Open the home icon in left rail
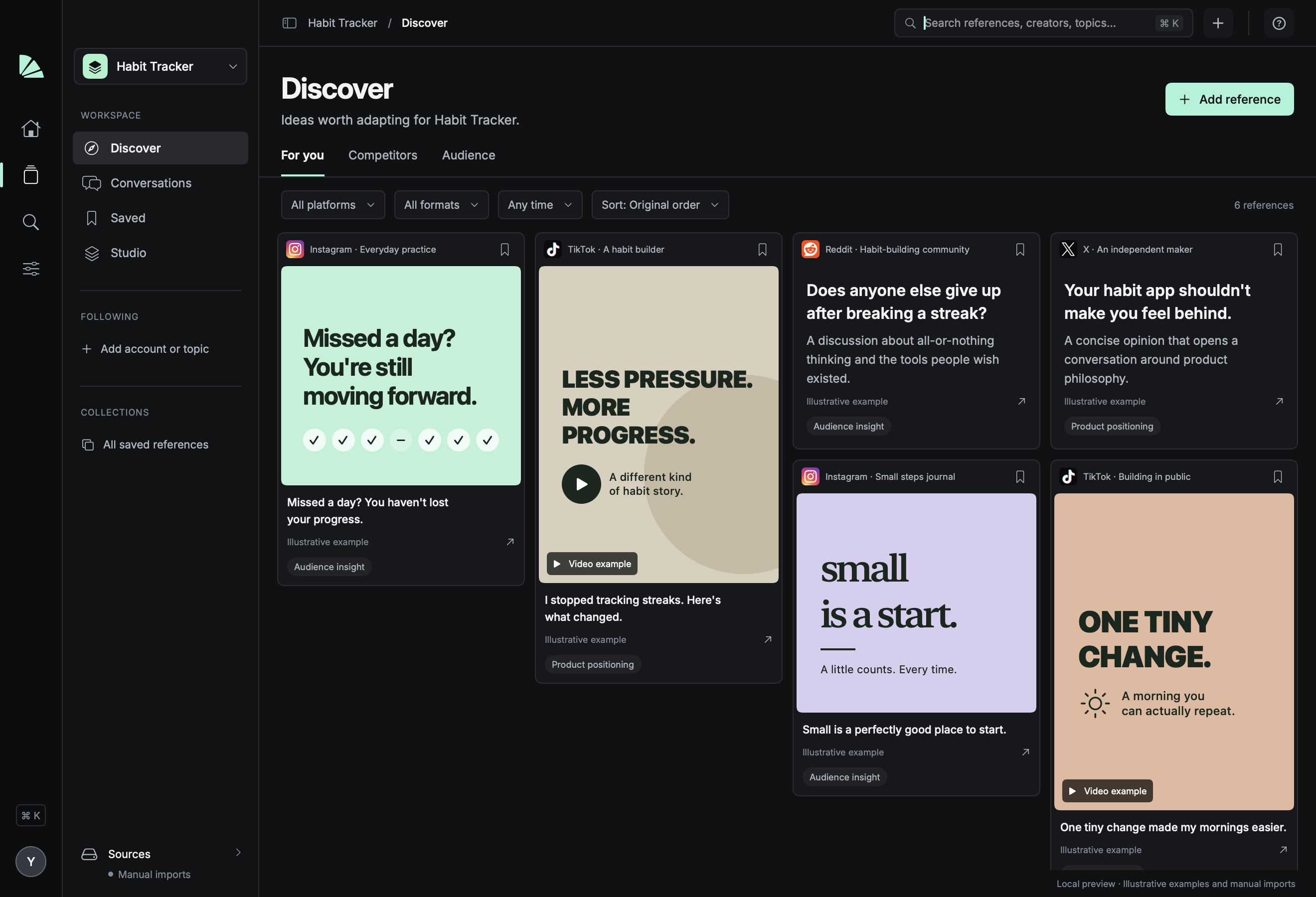 coord(30,129)
